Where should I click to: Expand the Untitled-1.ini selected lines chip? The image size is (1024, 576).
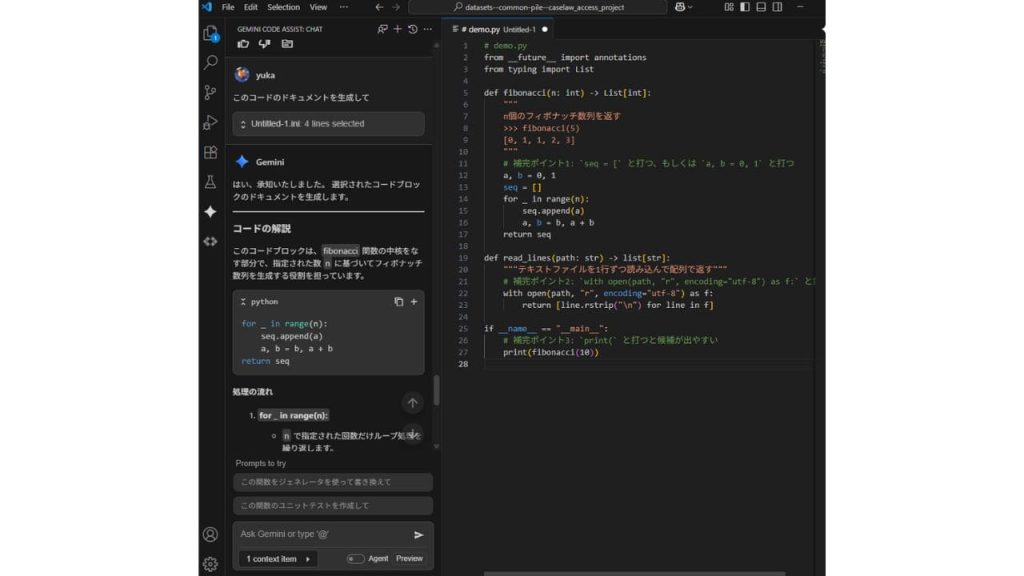pyautogui.click(x=328, y=123)
